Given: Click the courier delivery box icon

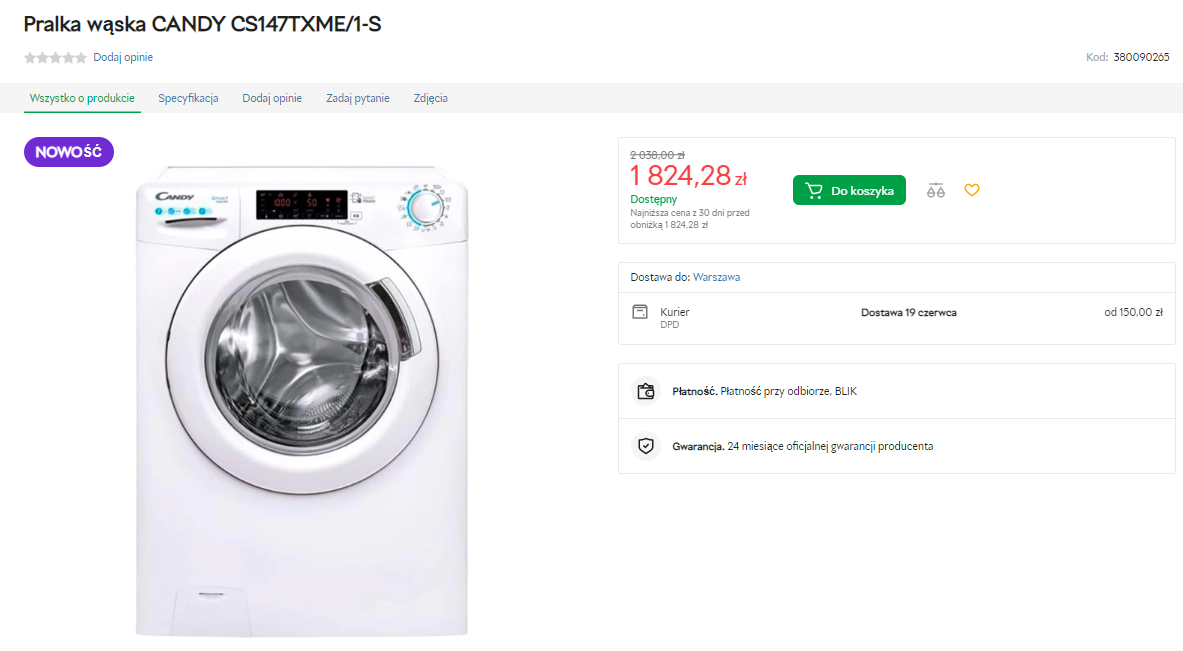Looking at the screenshot, I should (x=640, y=312).
